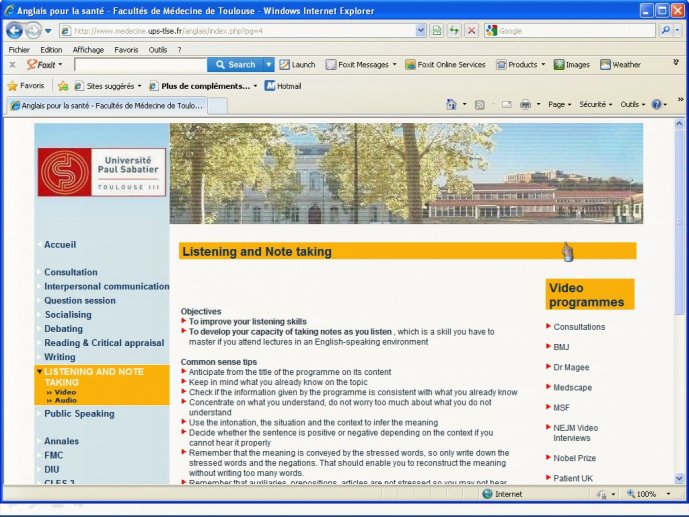Open Reading & Critical appraisal link

104,343
